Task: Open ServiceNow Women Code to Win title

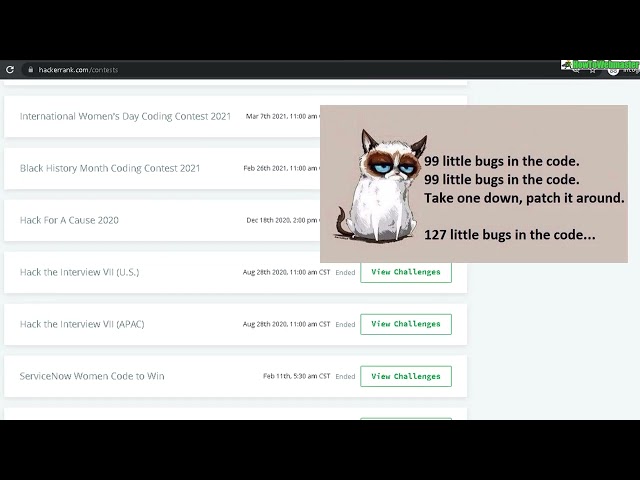Action: point(92,376)
